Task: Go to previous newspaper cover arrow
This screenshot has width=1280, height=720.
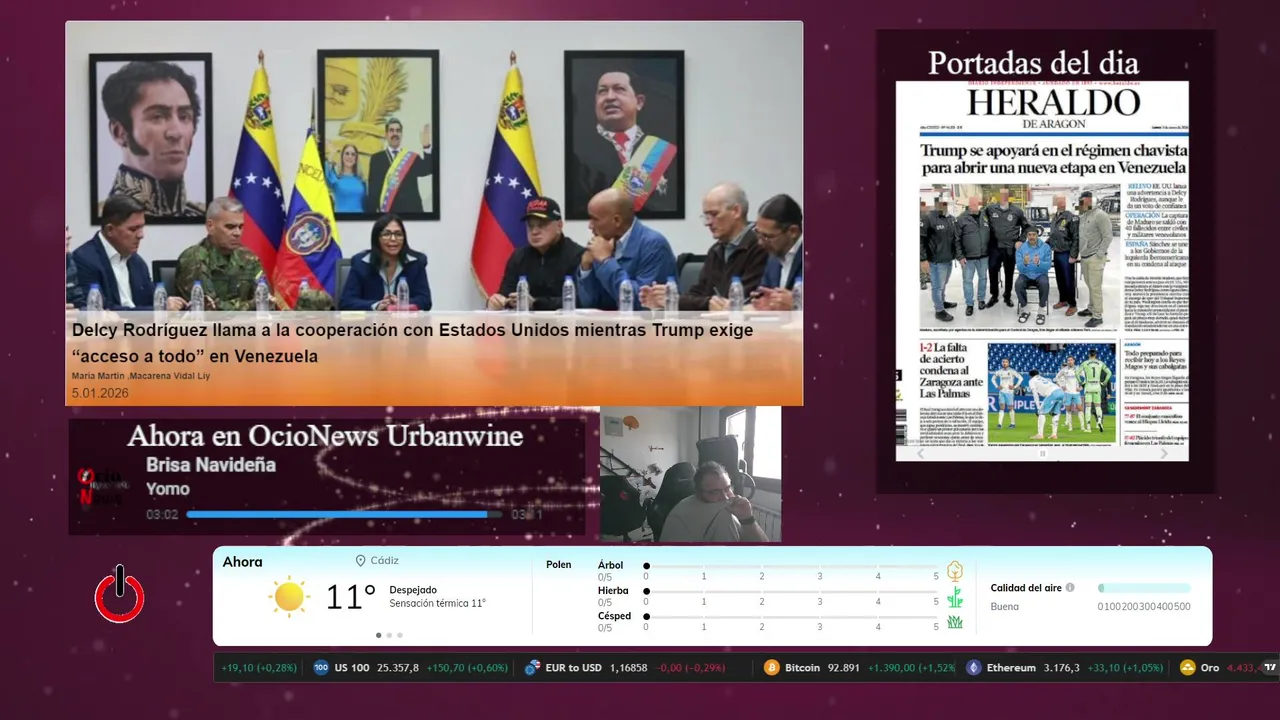Action: (x=921, y=453)
